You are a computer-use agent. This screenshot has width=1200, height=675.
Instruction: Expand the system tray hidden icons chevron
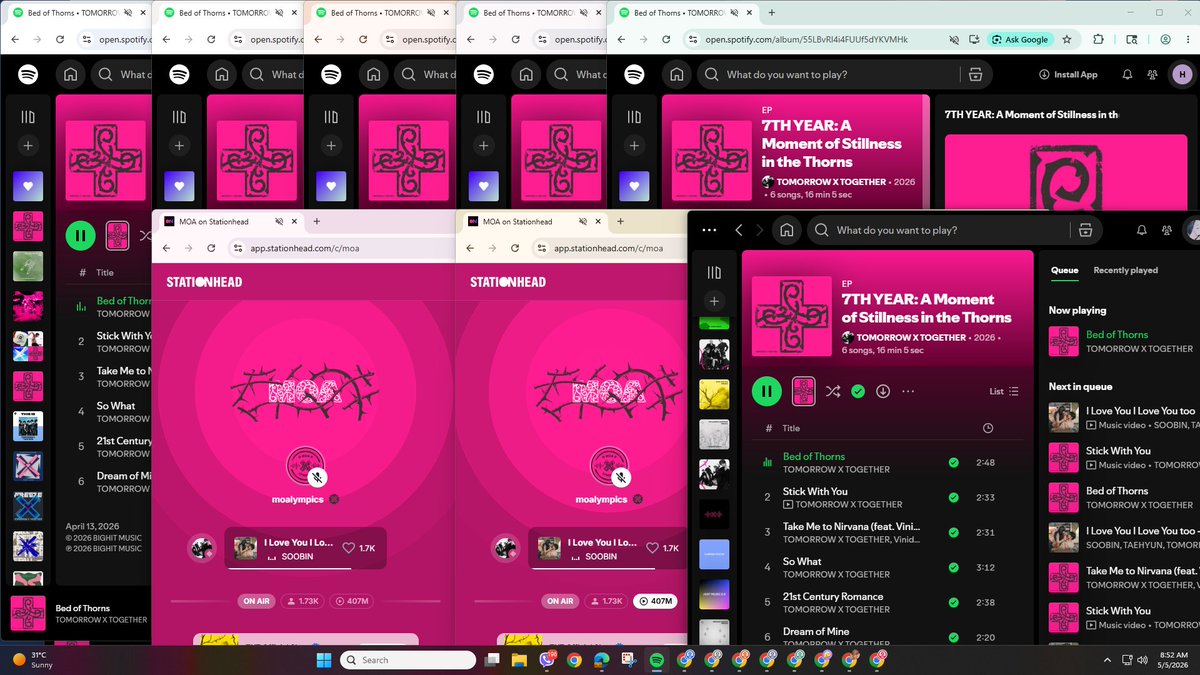pyautogui.click(x=1107, y=660)
